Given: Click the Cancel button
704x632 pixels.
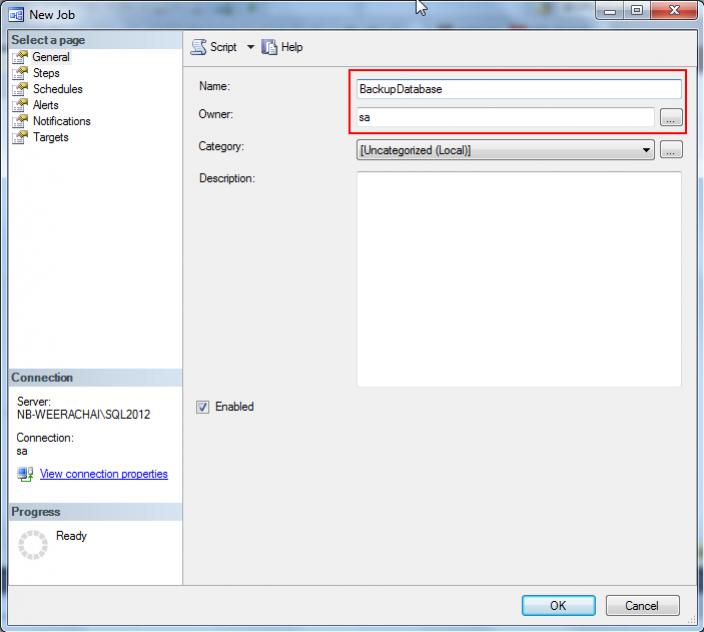Looking at the screenshot, I should pos(642,606).
